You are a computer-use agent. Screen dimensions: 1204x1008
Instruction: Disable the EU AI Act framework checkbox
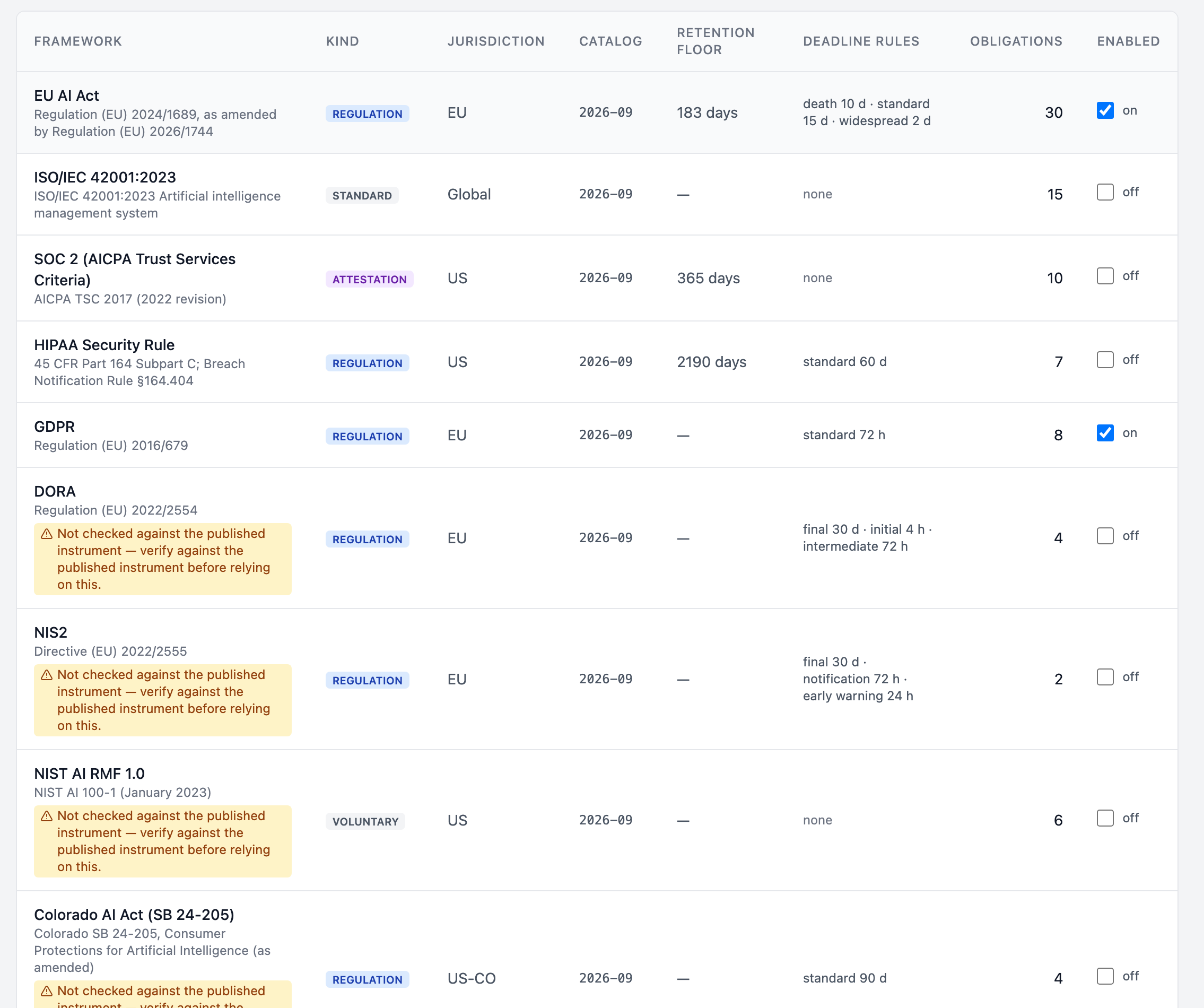pos(1105,111)
